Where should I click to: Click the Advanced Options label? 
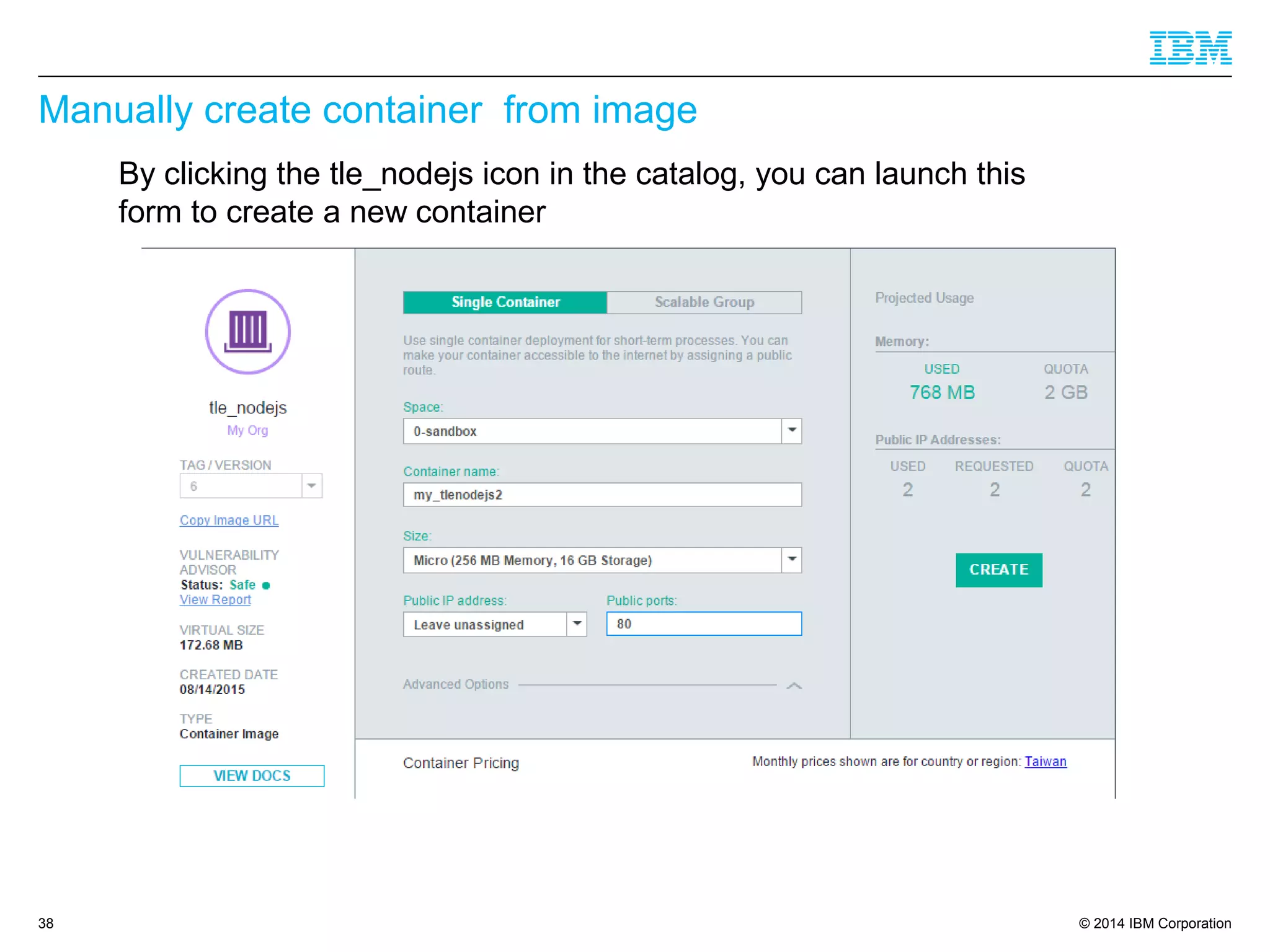456,684
